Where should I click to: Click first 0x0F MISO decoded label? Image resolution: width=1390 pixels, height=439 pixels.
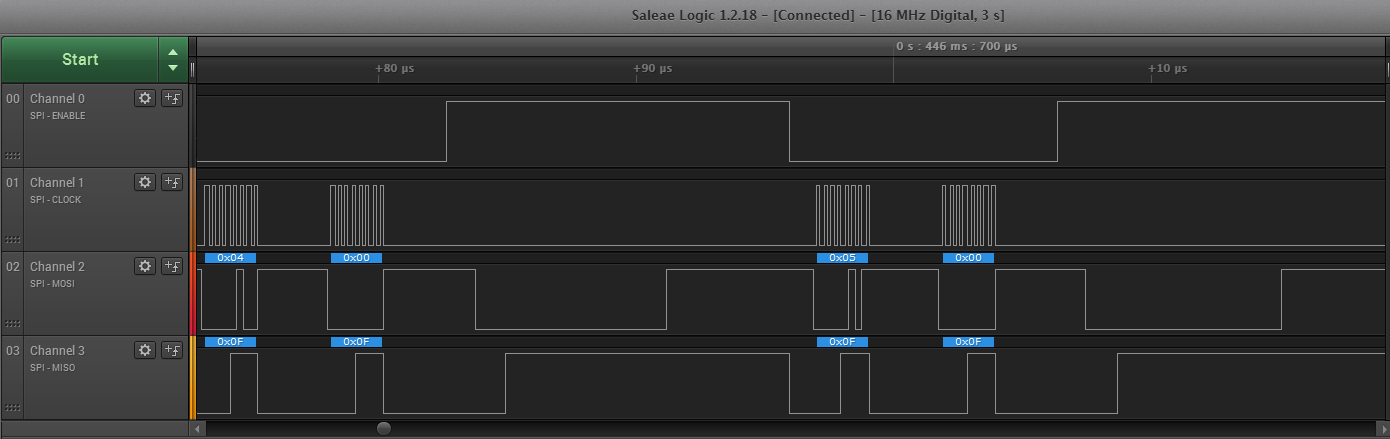pyautogui.click(x=230, y=342)
